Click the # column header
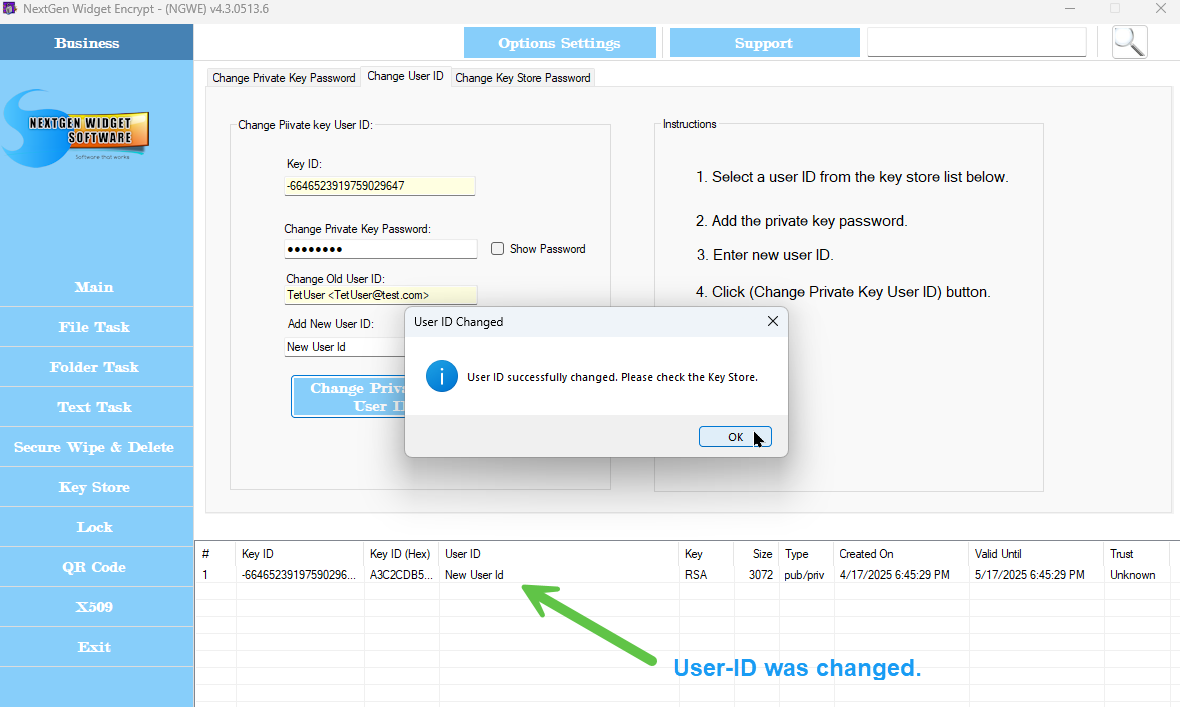Screen dimensions: 1180x707 tap(216, 553)
